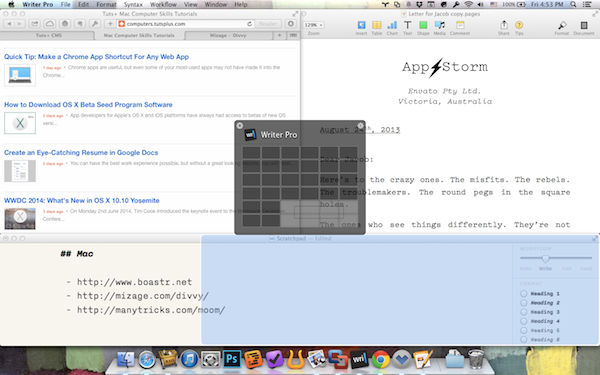Image resolution: width=600 pixels, height=375 pixels.
Task: Select Heading 6 format radio button
Action: tap(523, 339)
